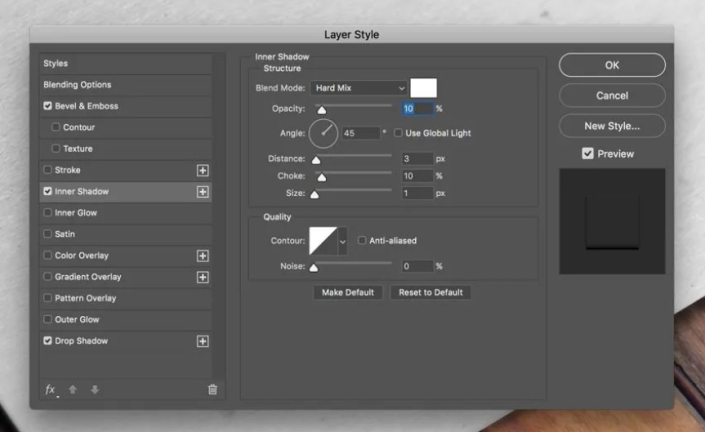The image size is (705, 432).
Task: Select the Inner Glow row label
Action: [76, 213]
